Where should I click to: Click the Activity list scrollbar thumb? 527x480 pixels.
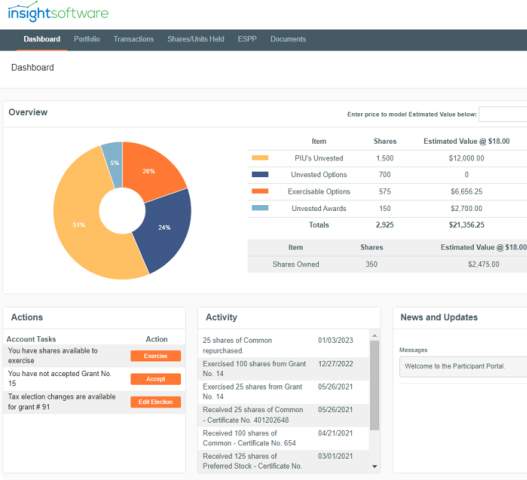point(374,385)
